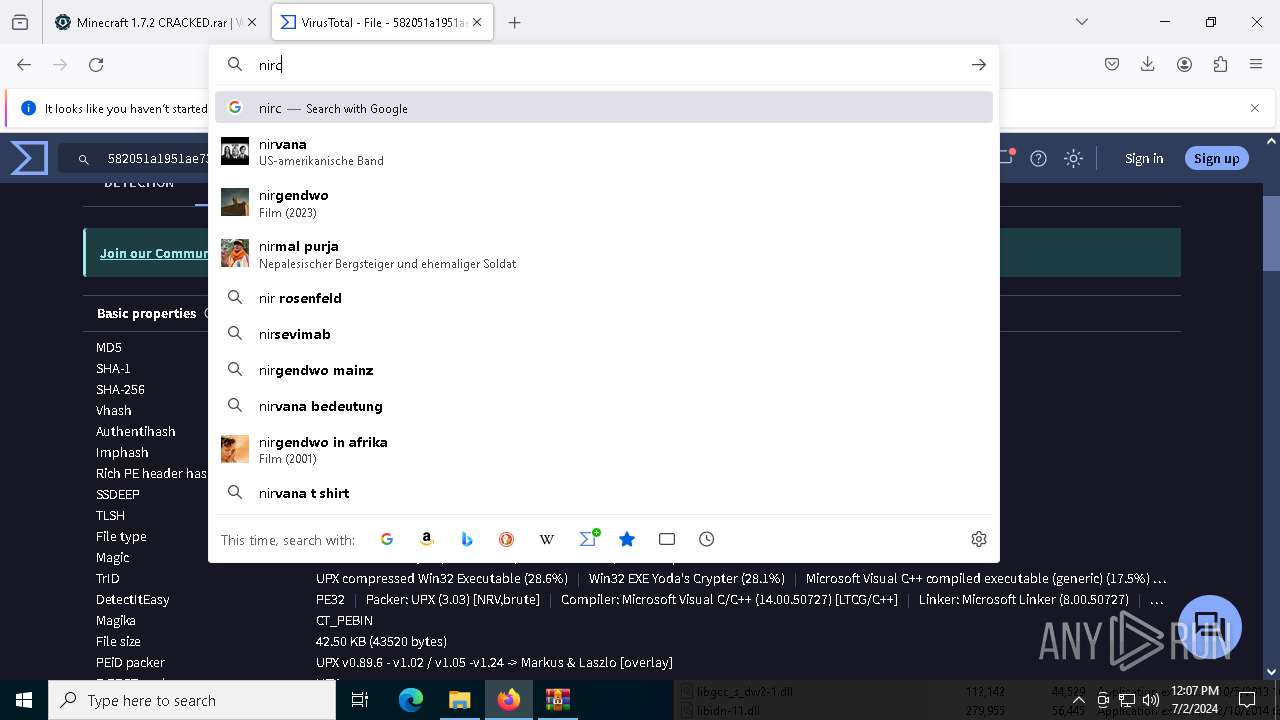Open the 'Join our Community' link
The height and width of the screenshot is (720, 1280).
[x=154, y=253]
